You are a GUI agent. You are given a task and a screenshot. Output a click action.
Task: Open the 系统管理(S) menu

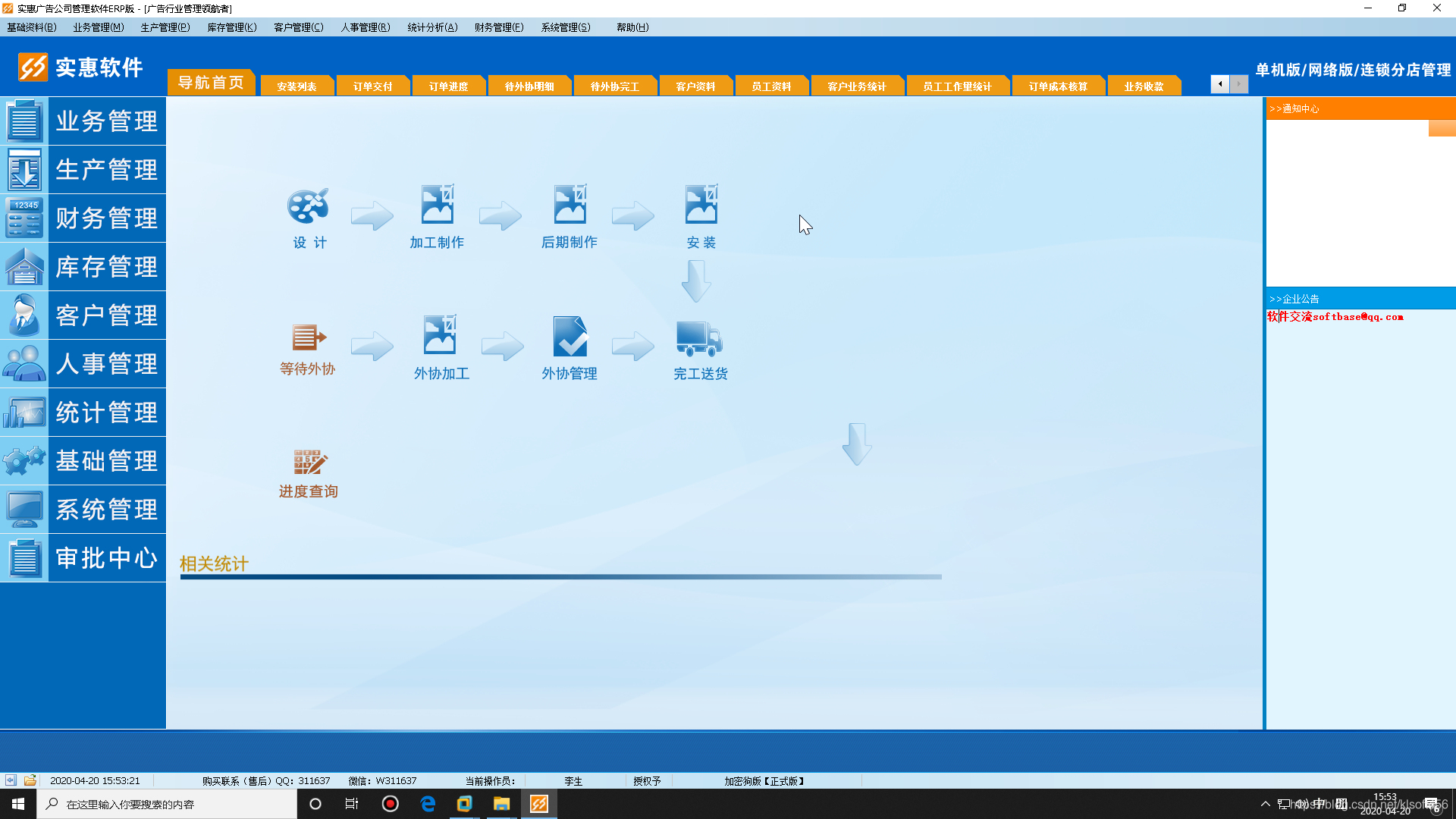566,27
